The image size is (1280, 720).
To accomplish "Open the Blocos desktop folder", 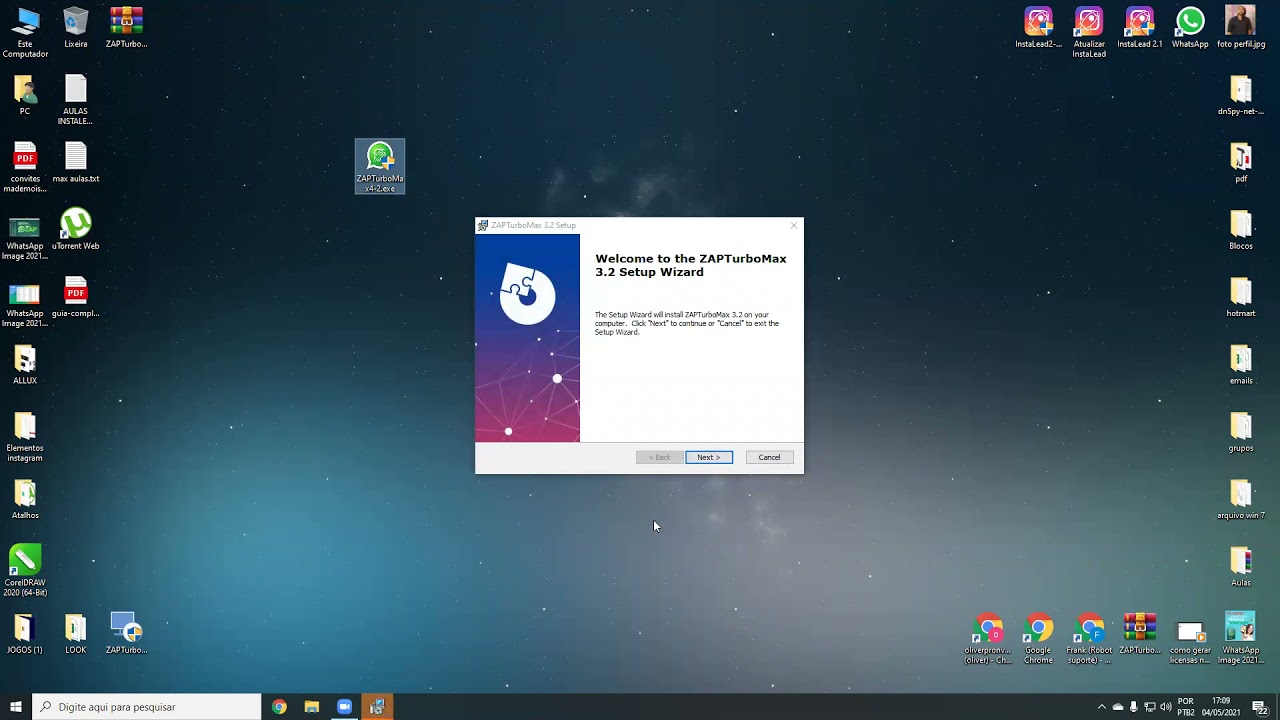I will pyautogui.click(x=1241, y=229).
